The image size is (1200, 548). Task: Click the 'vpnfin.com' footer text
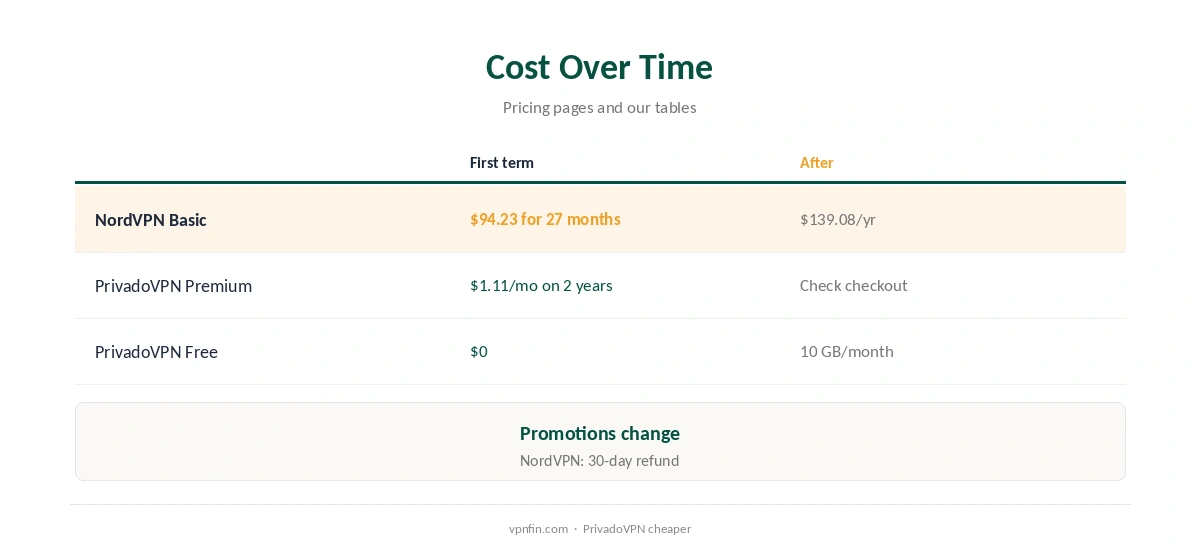point(538,529)
